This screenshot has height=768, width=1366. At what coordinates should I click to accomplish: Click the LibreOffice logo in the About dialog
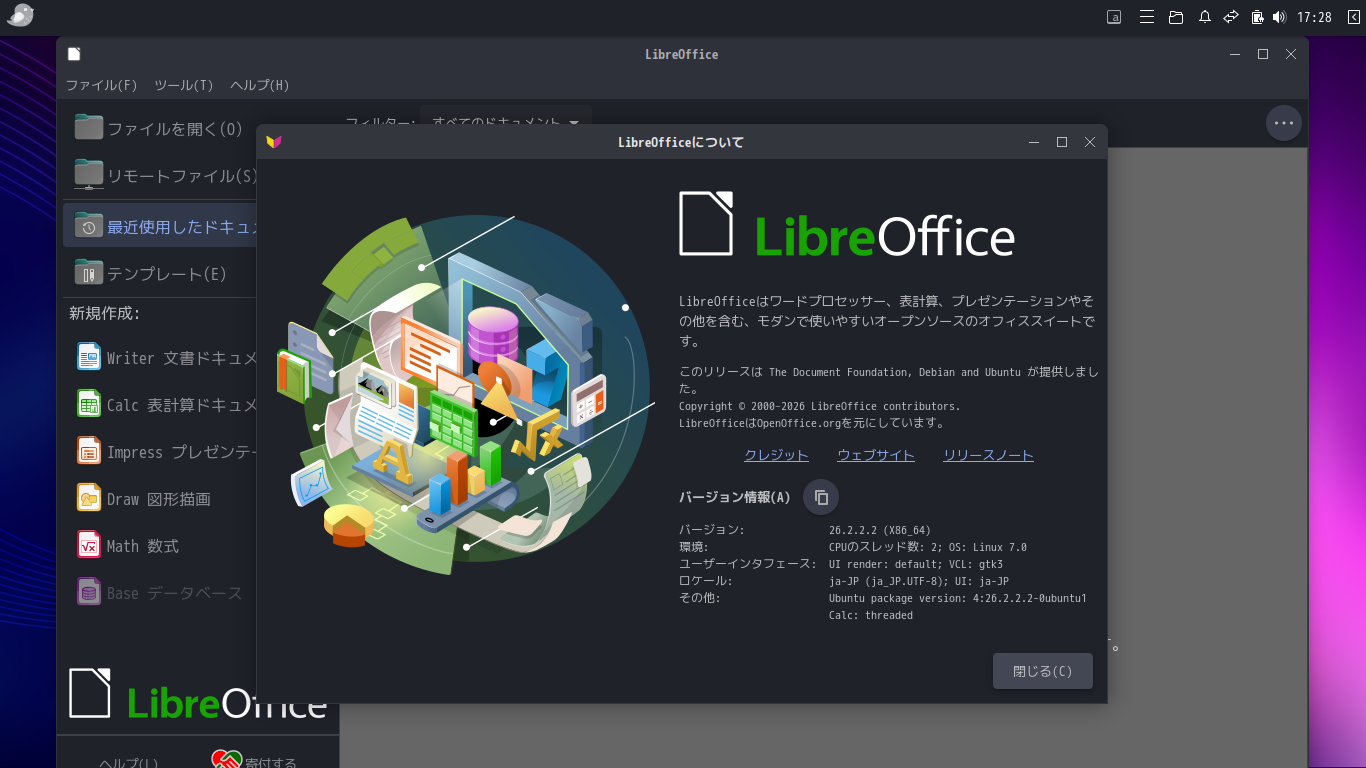(847, 224)
